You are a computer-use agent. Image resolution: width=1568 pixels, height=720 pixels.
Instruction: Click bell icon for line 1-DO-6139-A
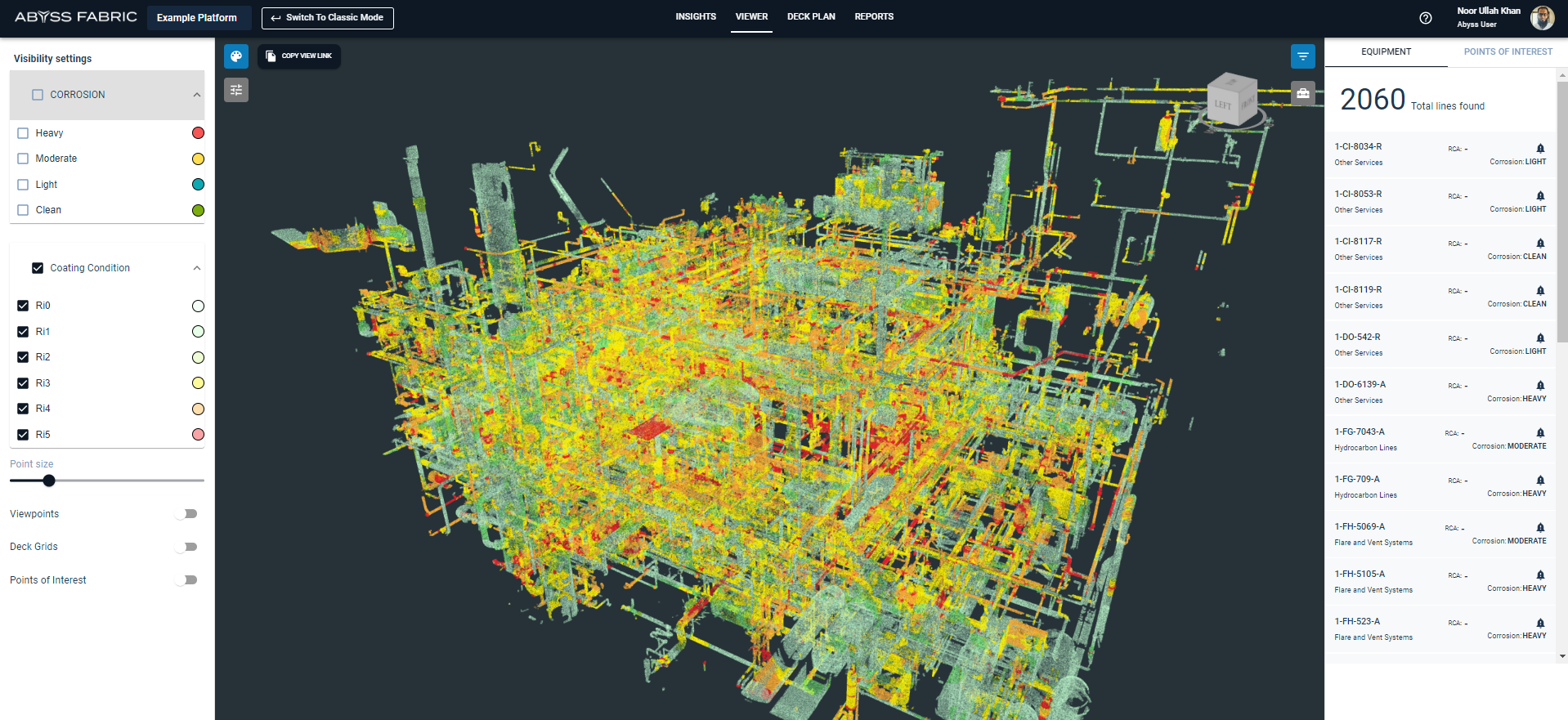point(1540,386)
